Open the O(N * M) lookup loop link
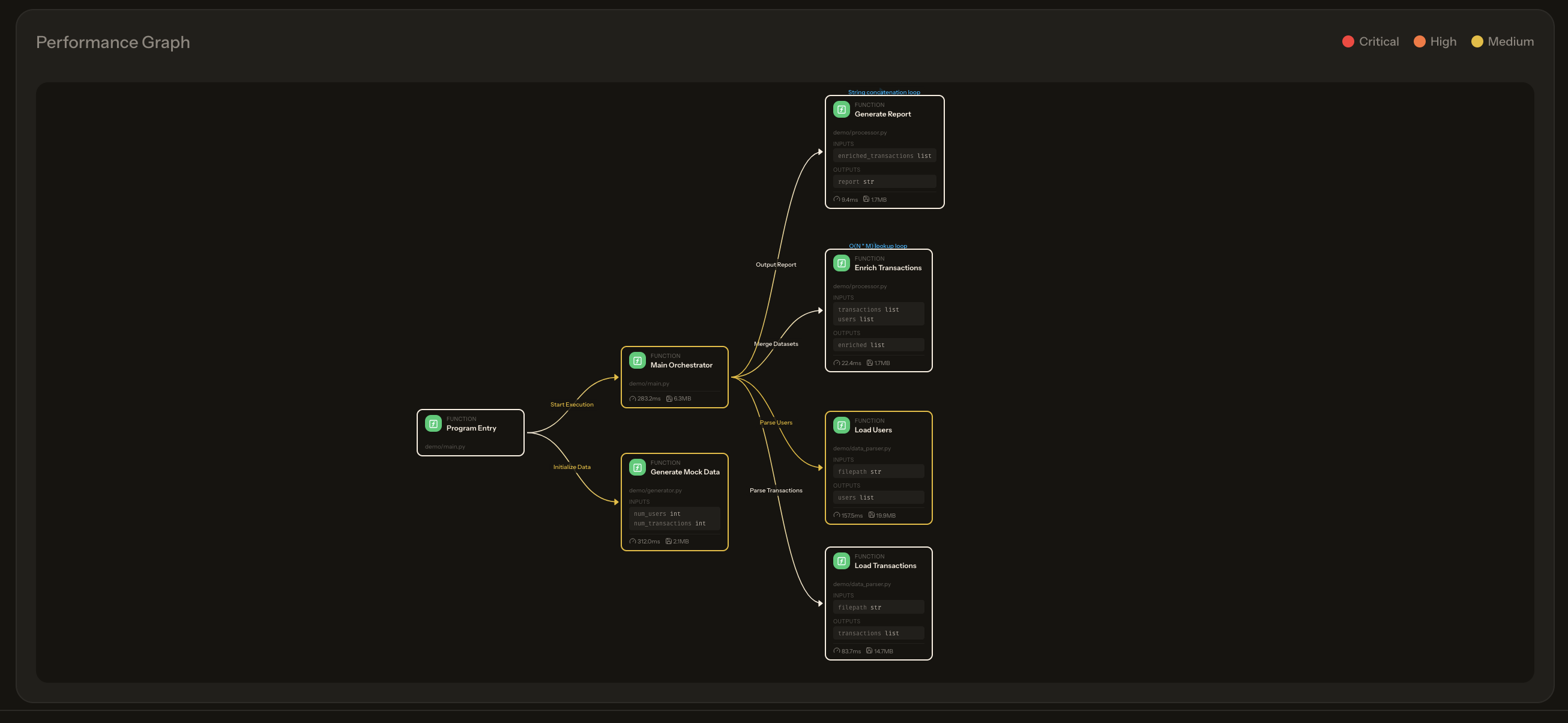1568x723 pixels. pyautogui.click(x=878, y=246)
